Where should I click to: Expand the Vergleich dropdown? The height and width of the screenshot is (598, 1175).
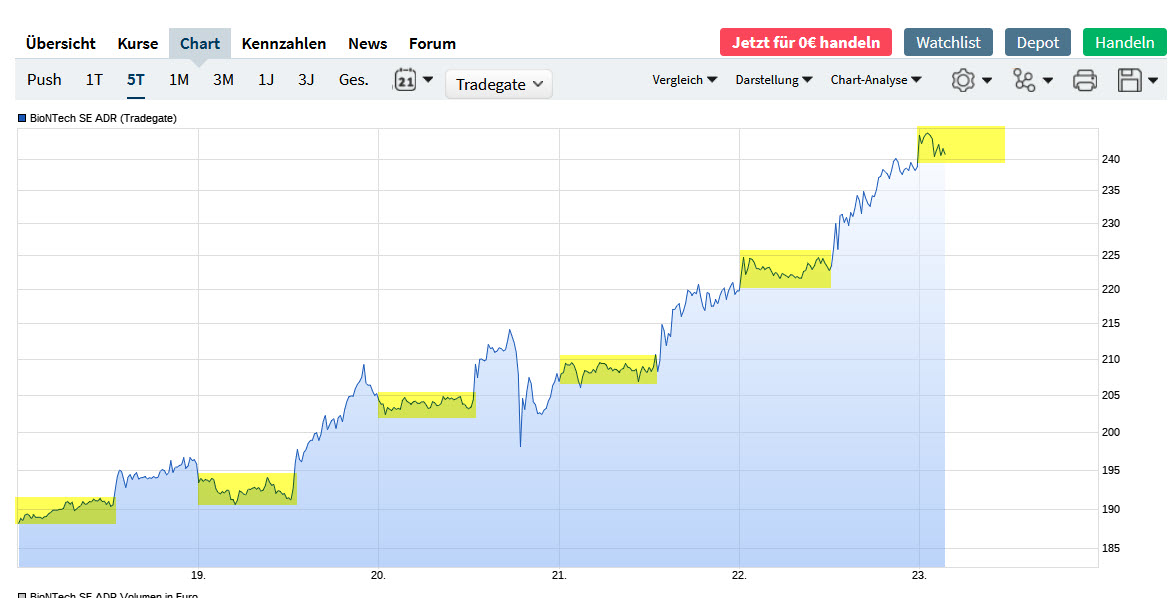tap(685, 79)
